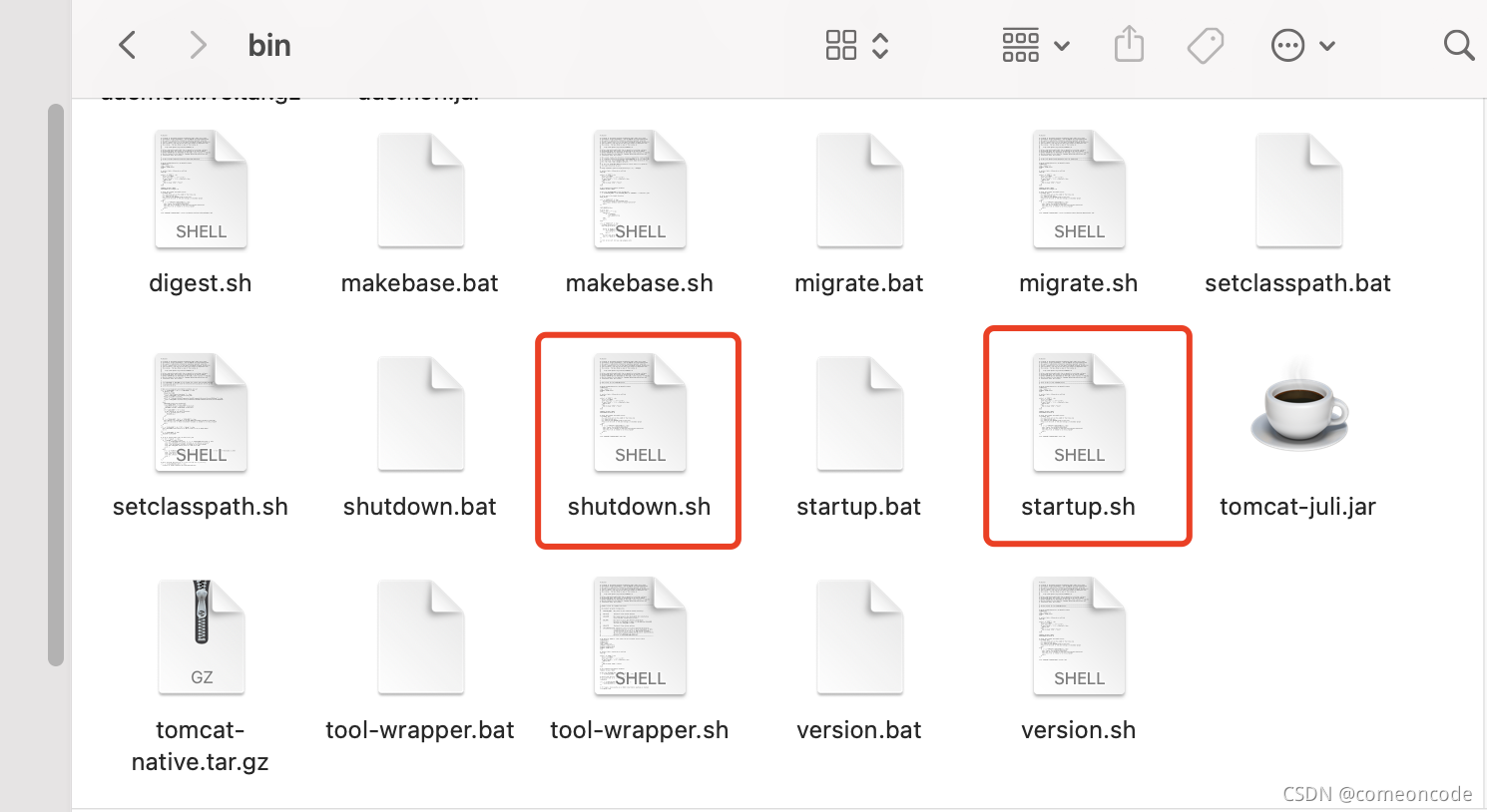This screenshot has width=1487, height=812.
Task: Click the file name 'digest.sh'
Action: click(201, 283)
